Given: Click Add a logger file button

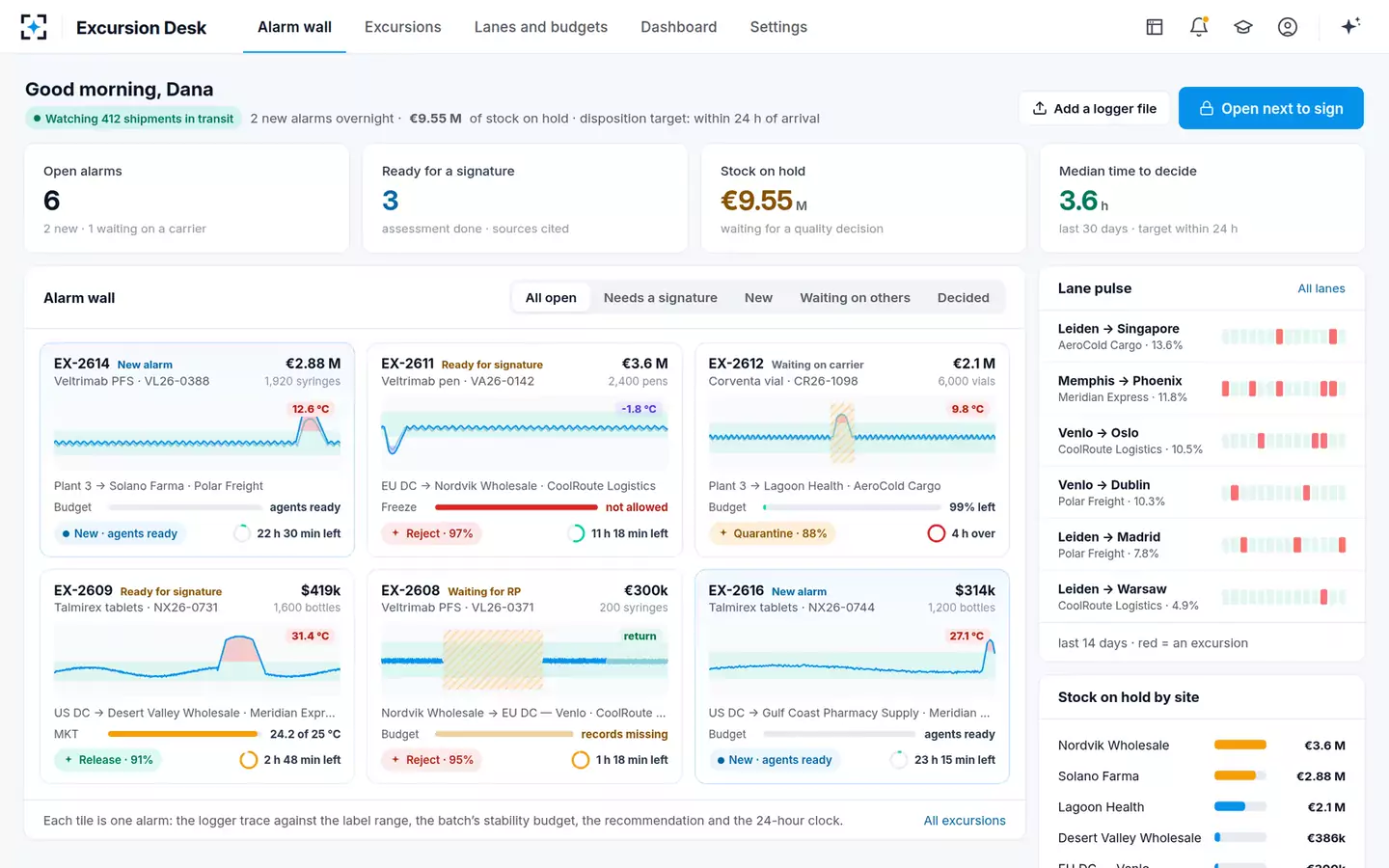Looking at the screenshot, I should 1094,108.
